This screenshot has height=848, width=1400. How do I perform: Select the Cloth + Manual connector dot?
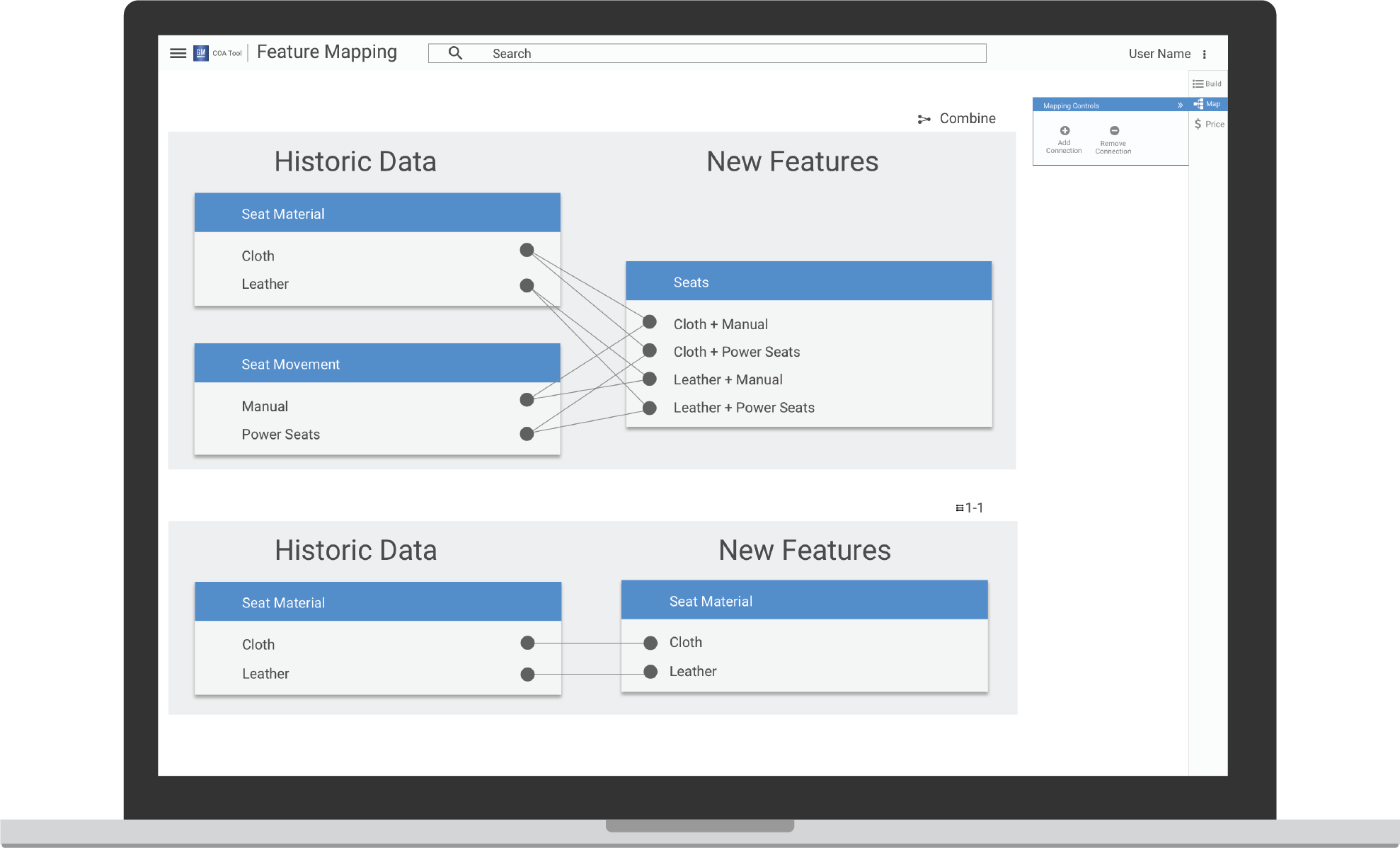click(x=650, y=322)
